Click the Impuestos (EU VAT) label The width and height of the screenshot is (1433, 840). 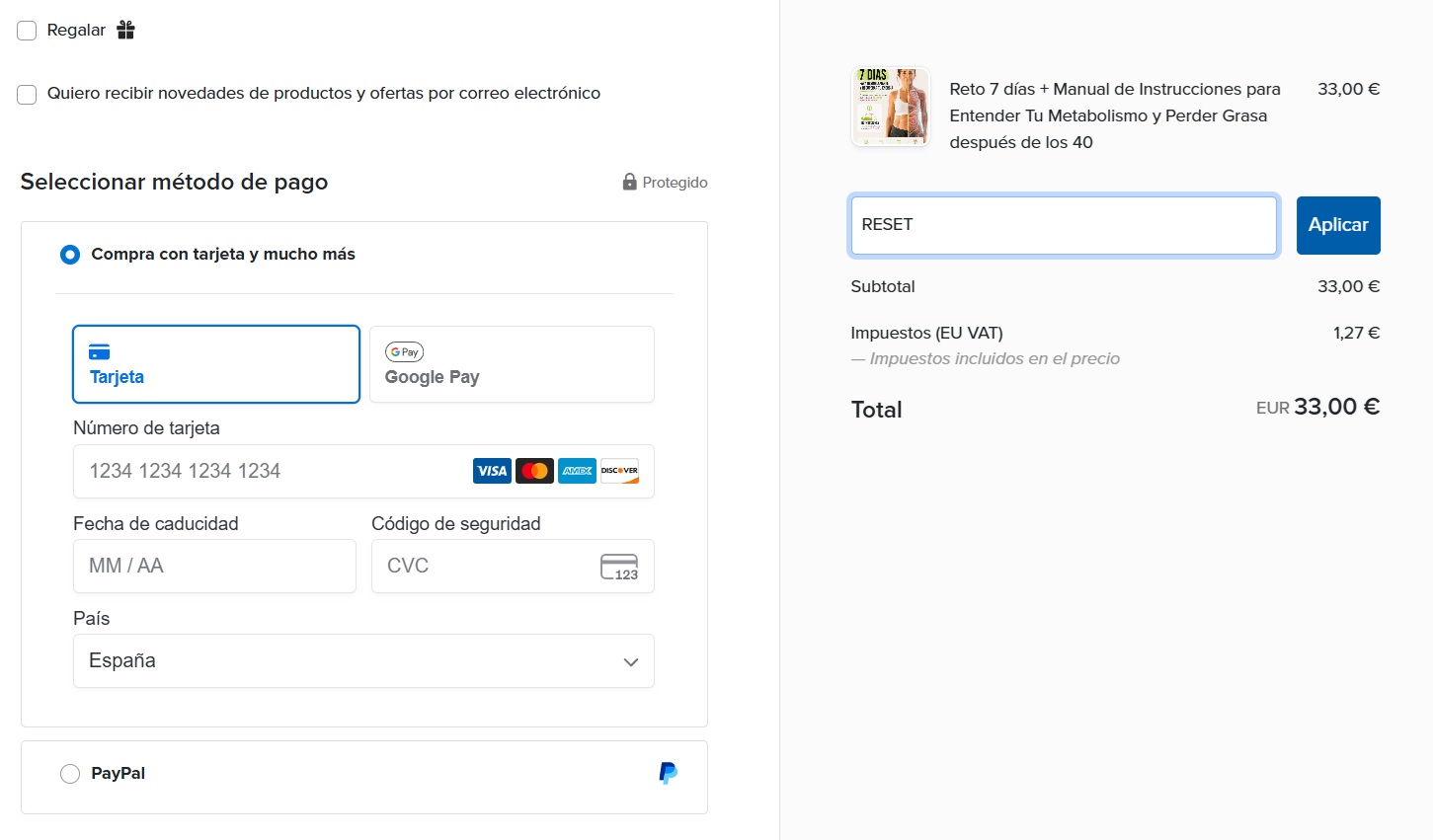click(x=926, y=333)
